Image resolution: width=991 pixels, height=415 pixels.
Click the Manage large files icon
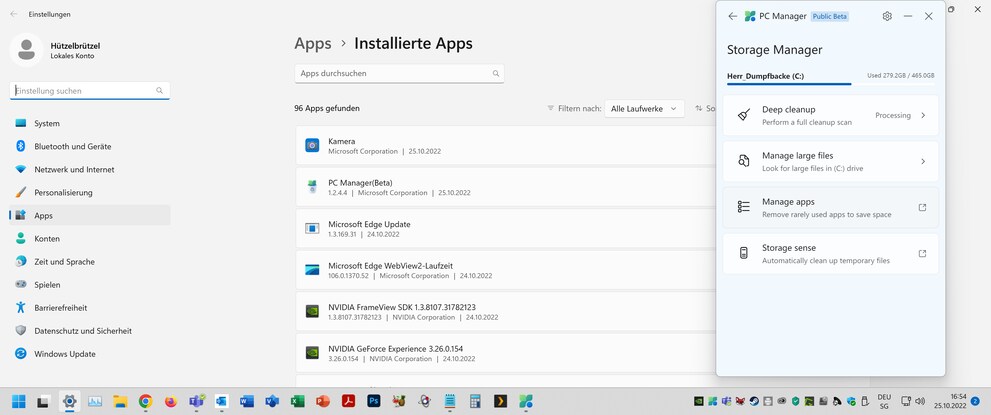[744, 161]
